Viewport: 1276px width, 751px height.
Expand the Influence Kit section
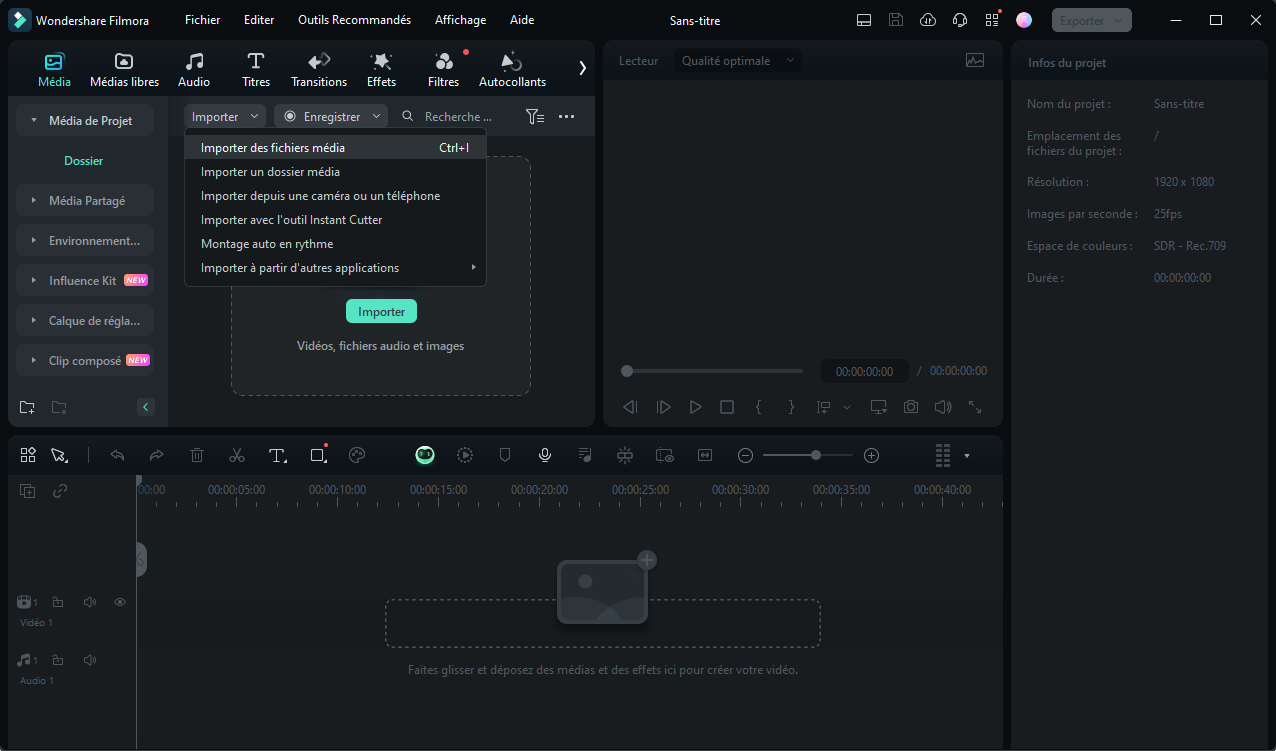coord(85,280)
